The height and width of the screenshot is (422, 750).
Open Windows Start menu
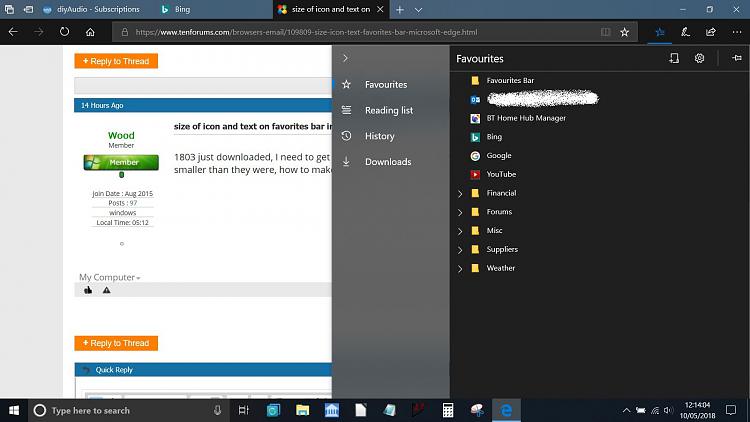click(x=14, y=410)
